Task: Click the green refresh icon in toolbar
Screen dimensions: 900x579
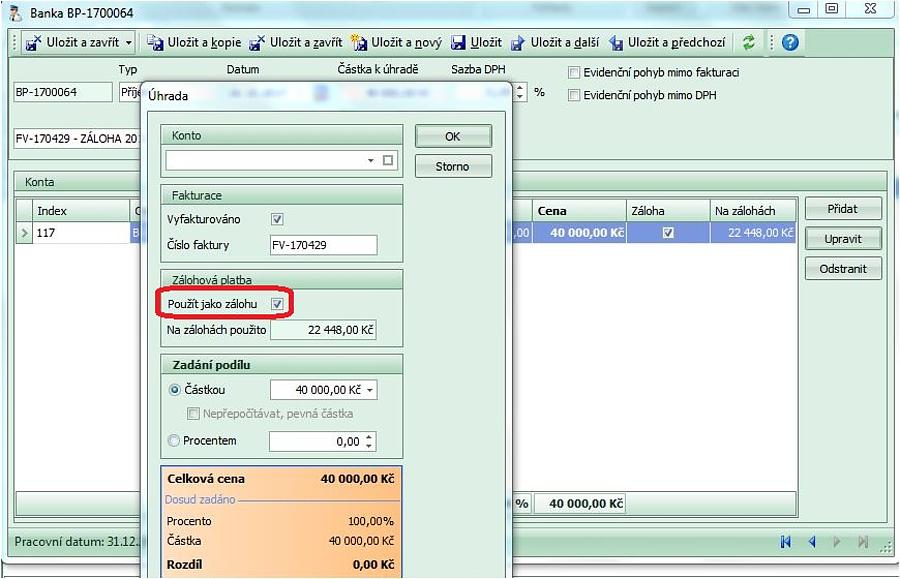Action: 748,43
